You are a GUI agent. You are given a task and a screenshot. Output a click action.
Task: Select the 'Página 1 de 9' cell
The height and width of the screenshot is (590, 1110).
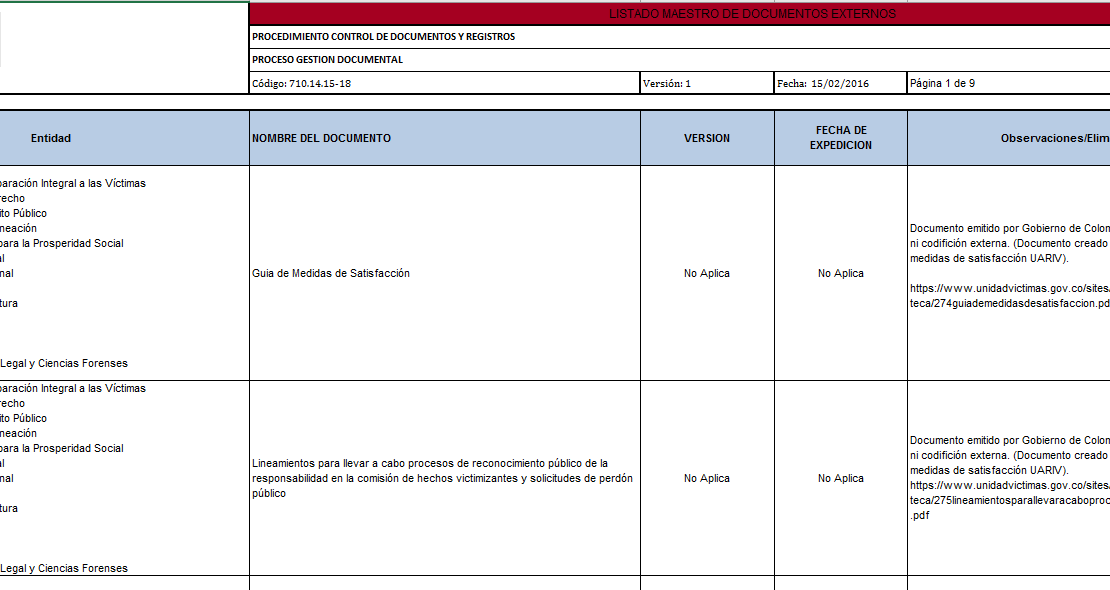pyautogui.click(x=1009, y=83)
